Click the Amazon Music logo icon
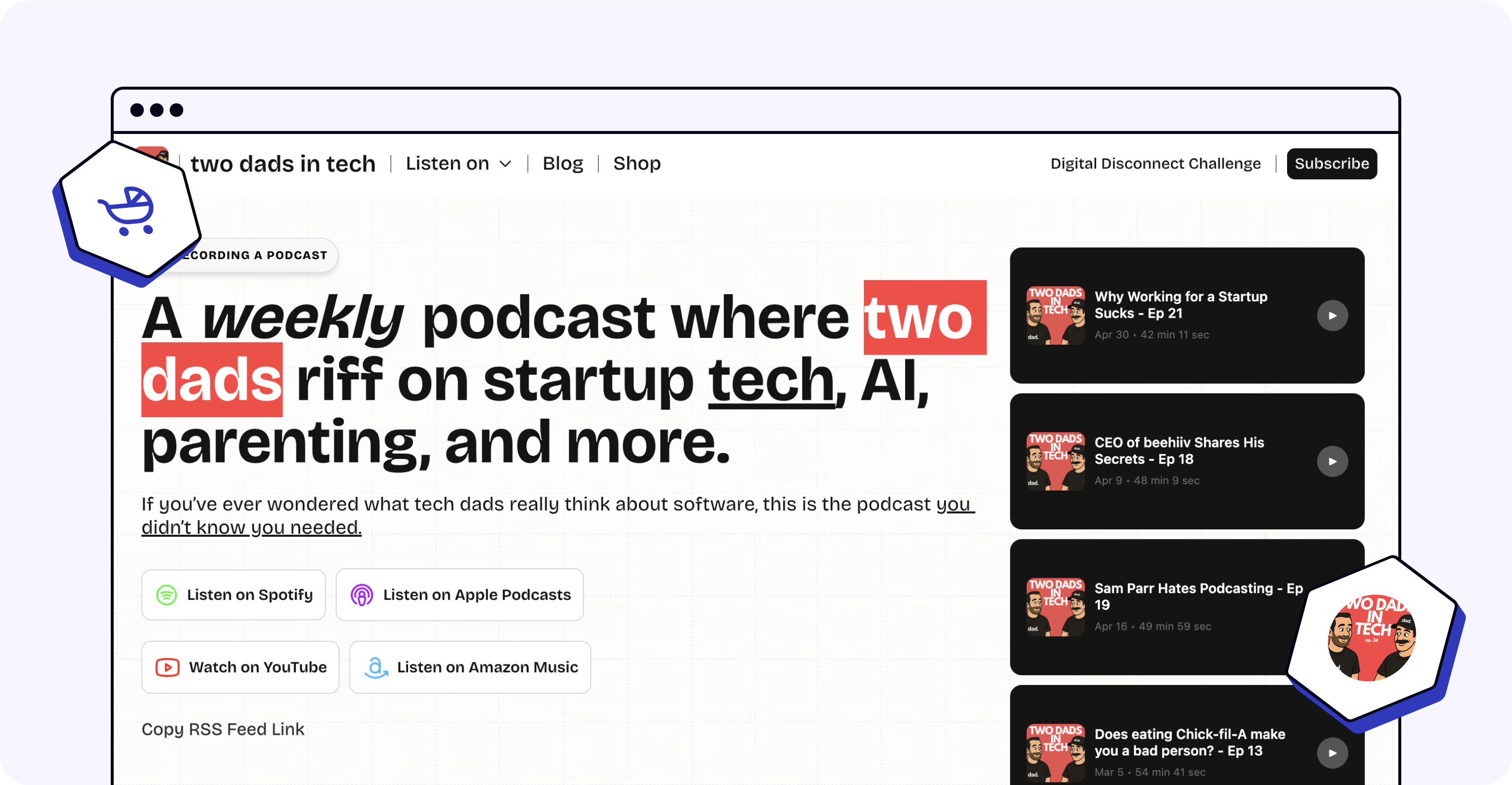1512x785 pixels. pos(376,667)
